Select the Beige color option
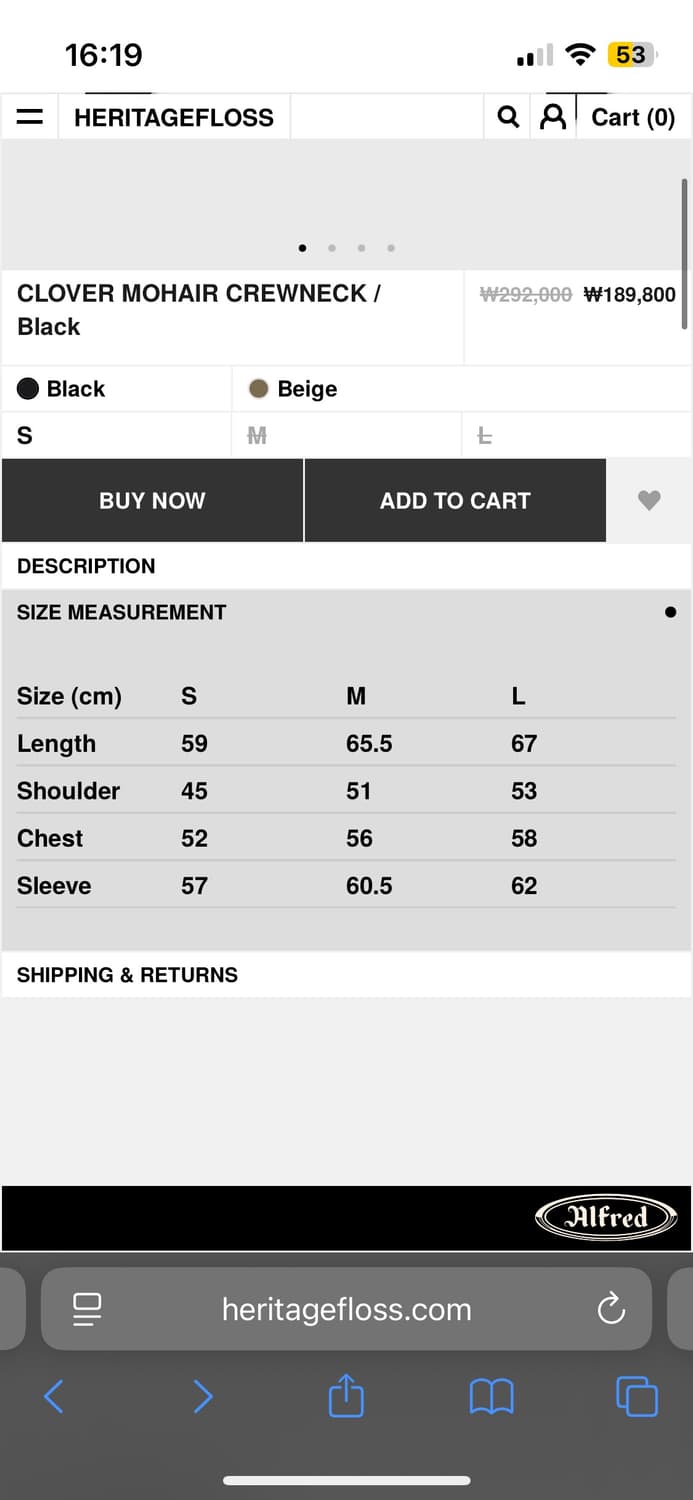693x1500 pixels. 294,389
